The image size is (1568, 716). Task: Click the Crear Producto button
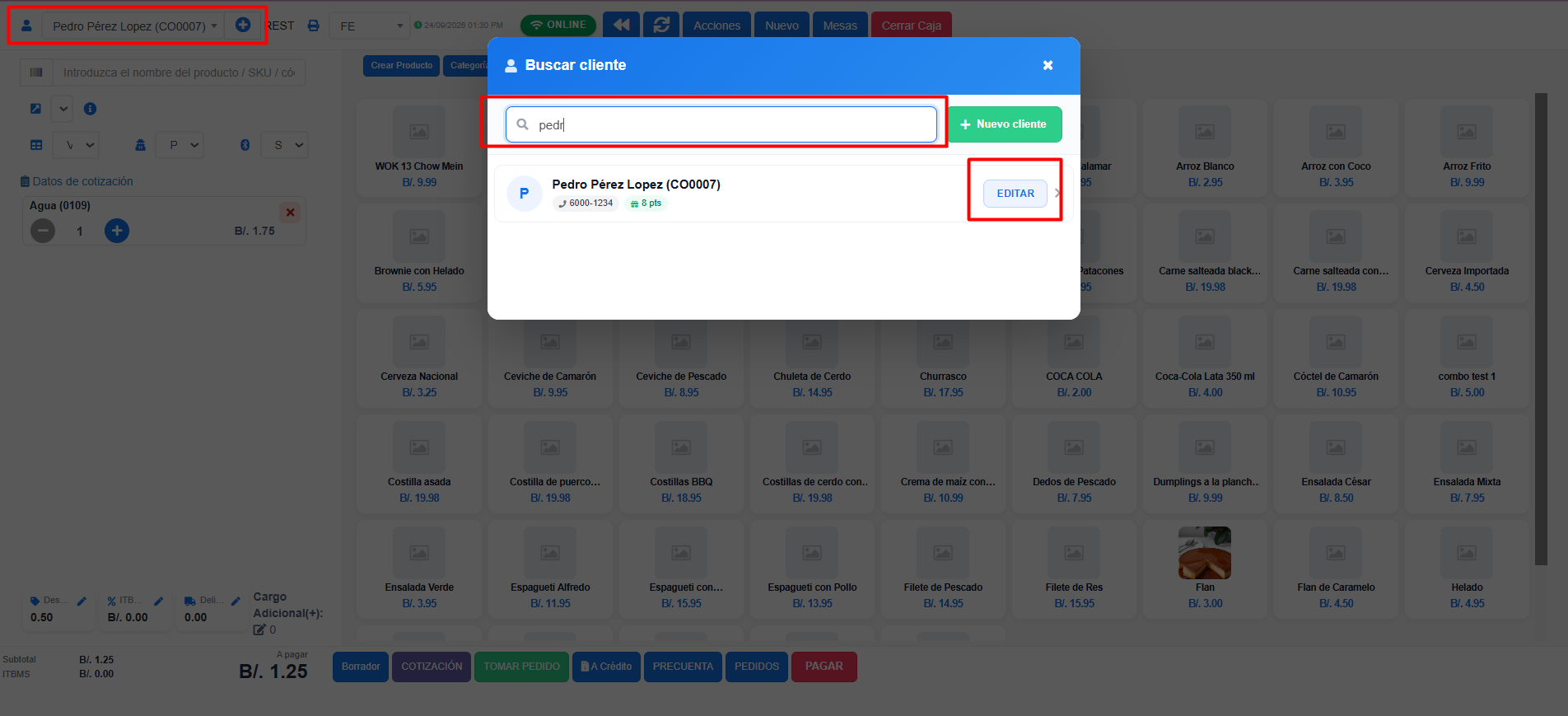[402, 66]
